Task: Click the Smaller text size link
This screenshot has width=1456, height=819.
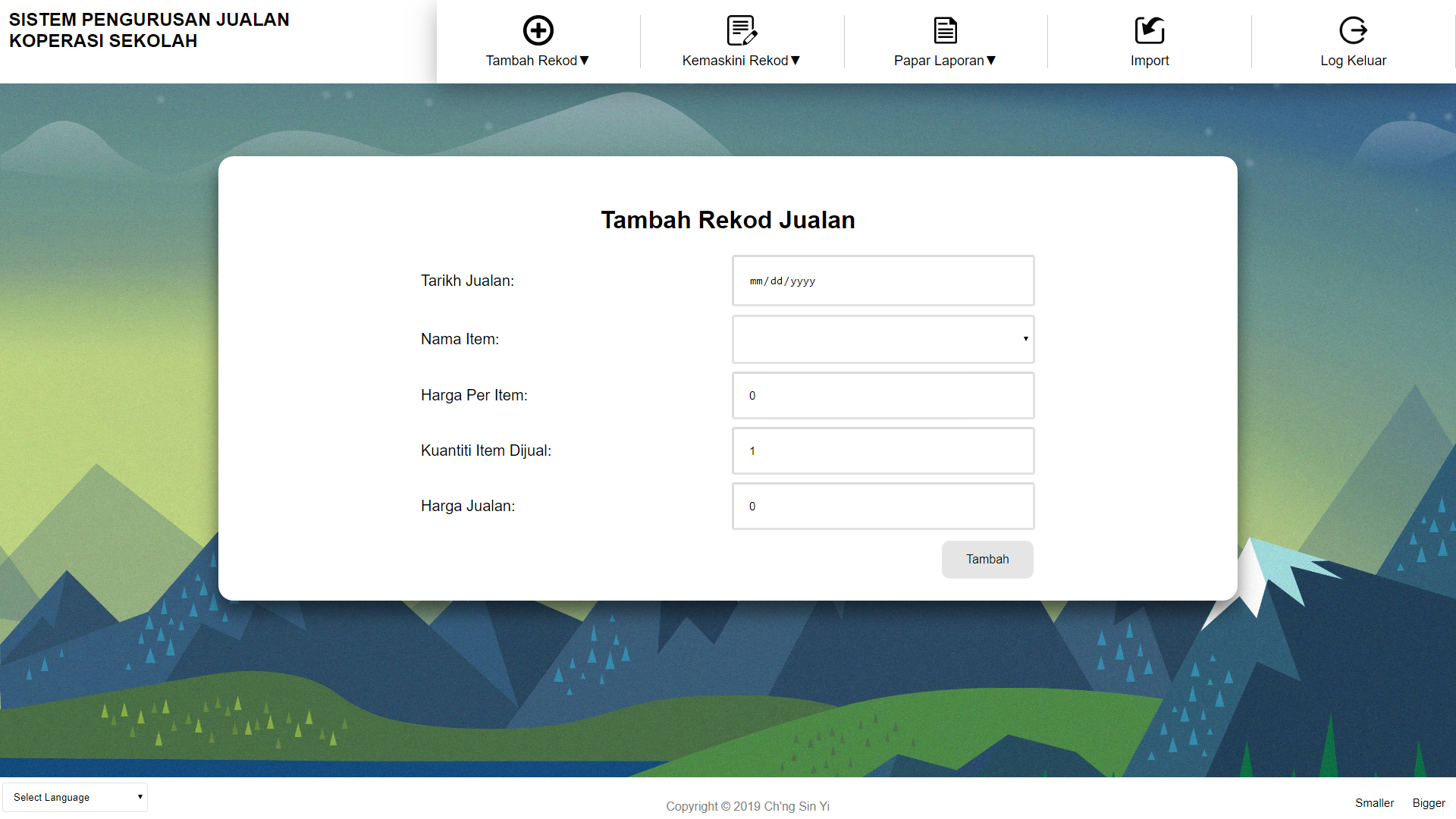Action: 1374,803
